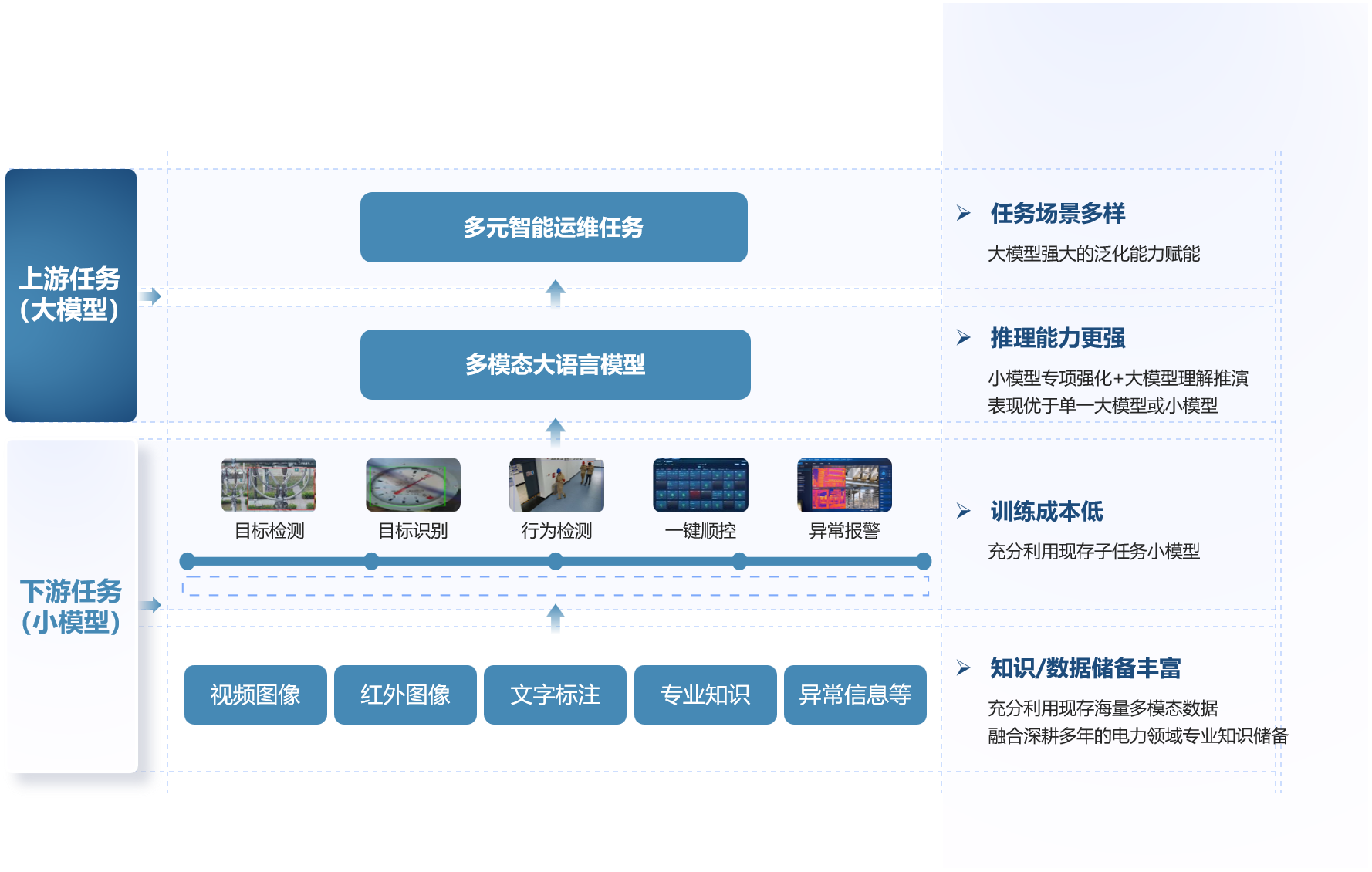1372x872 pixels.
Task: Click the 目标识别 gauge thumbnail
Action: click(x=413, y=485)
